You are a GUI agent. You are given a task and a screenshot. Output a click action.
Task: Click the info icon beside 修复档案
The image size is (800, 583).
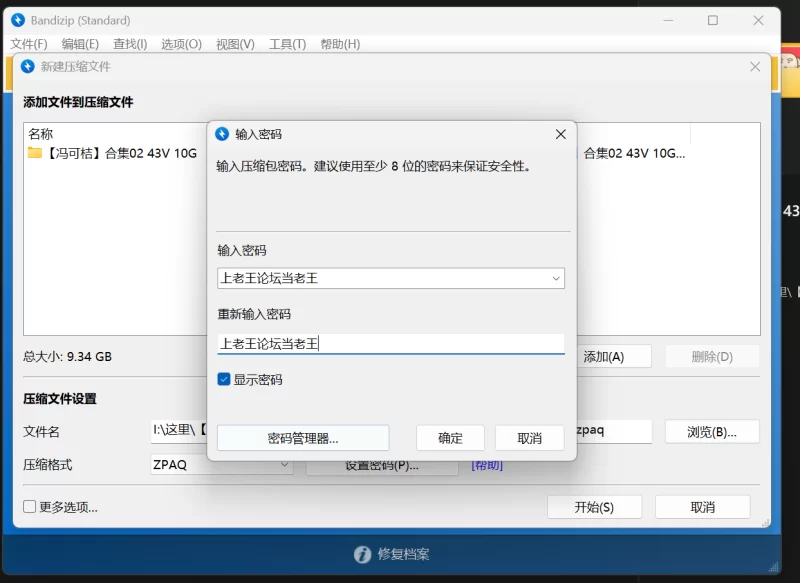pos(362,554)
